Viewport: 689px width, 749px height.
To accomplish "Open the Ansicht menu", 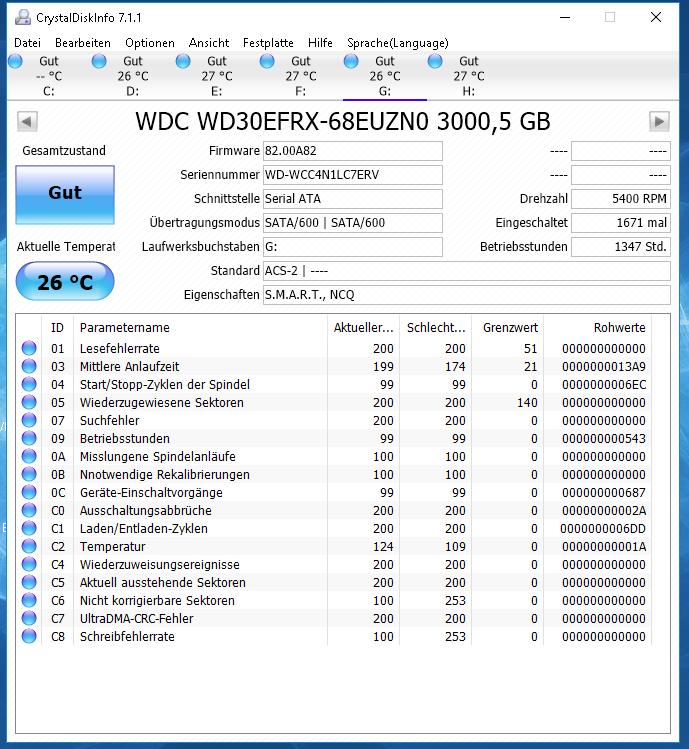I will point(209,43).
